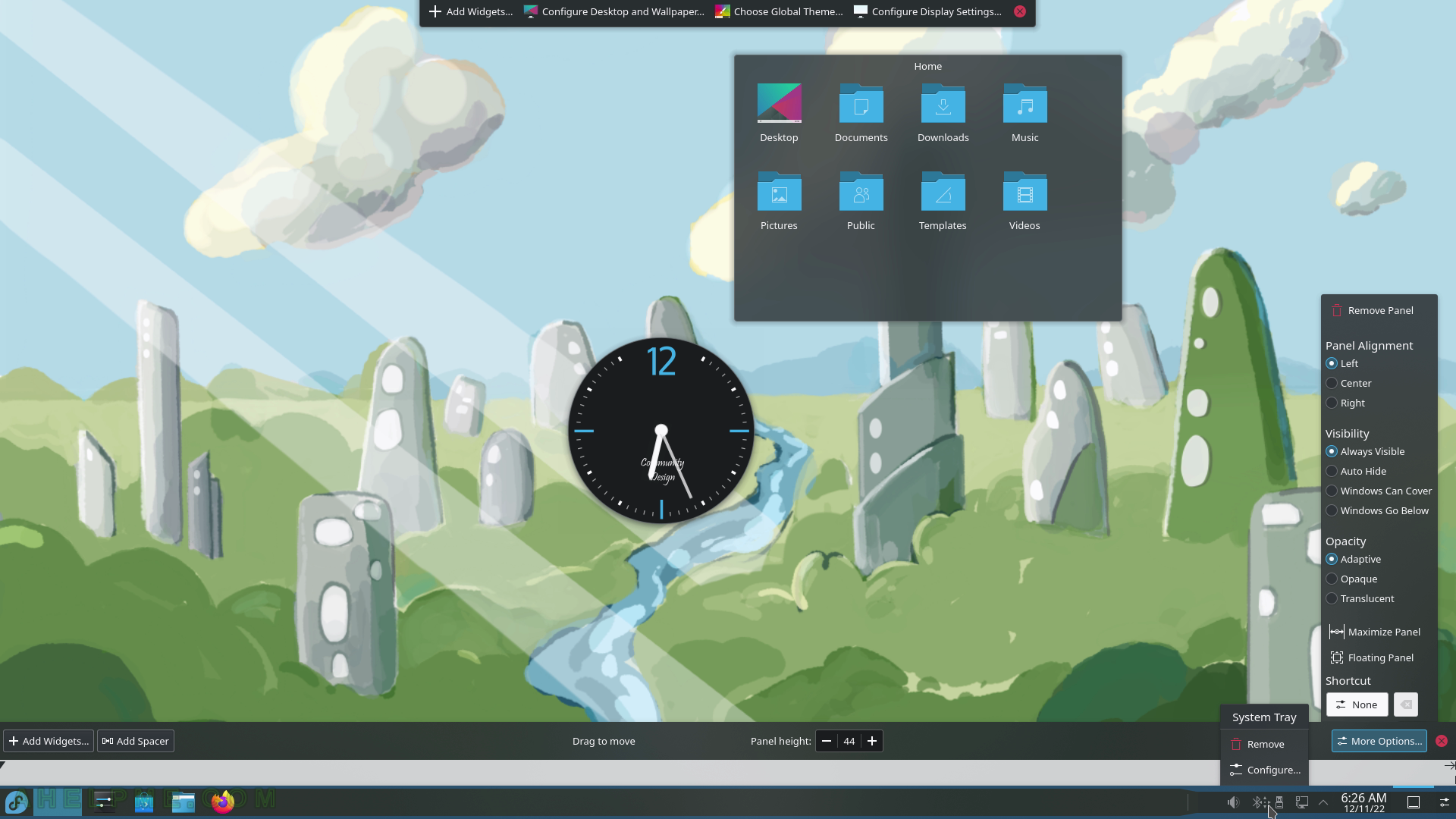Click the network connections tray icon

click(x=1302, y=802)
